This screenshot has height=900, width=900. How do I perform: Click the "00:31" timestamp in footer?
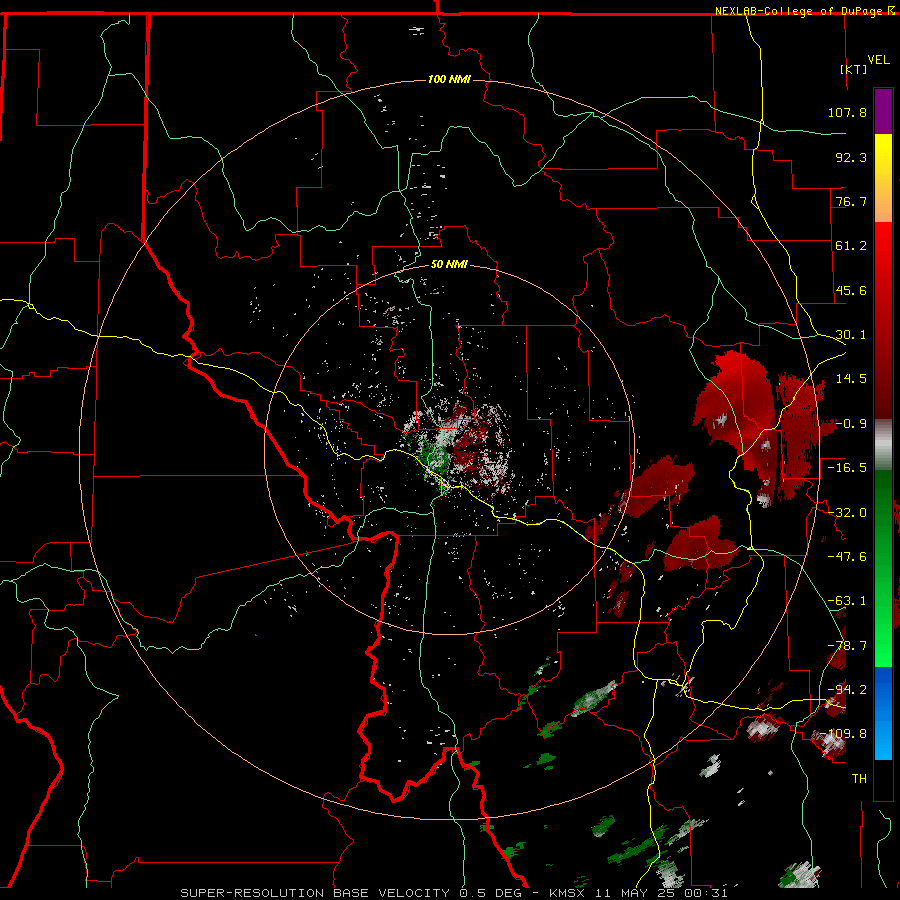click(x=707, y=893)
